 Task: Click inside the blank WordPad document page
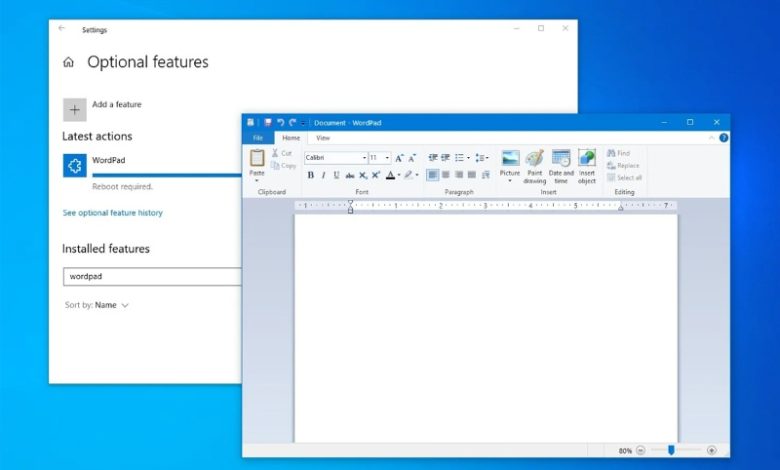(486, 328)
